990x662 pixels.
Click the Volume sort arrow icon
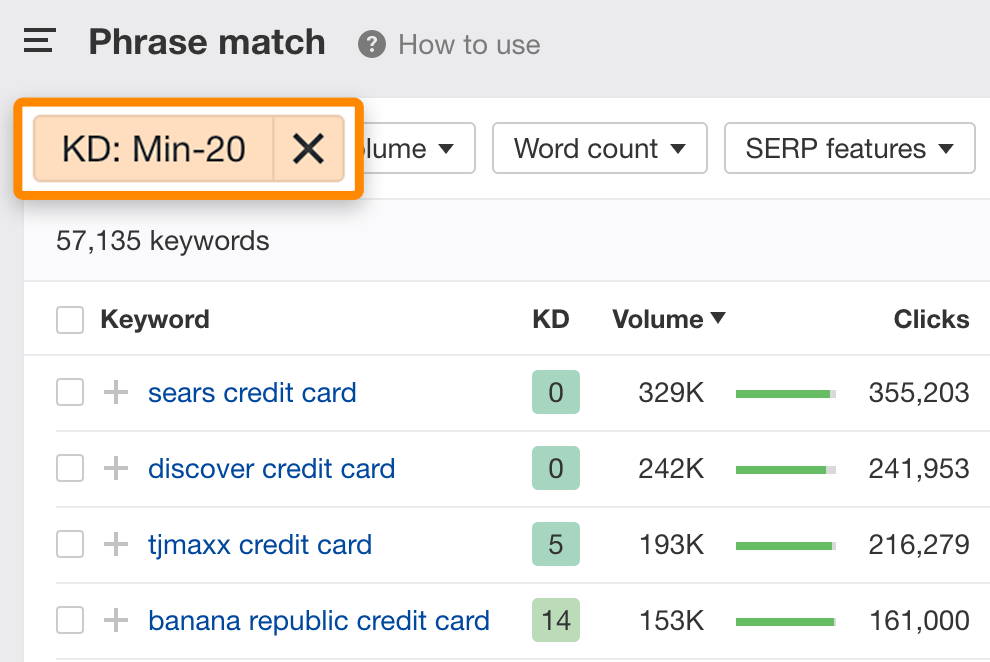(x=718, y=320)
